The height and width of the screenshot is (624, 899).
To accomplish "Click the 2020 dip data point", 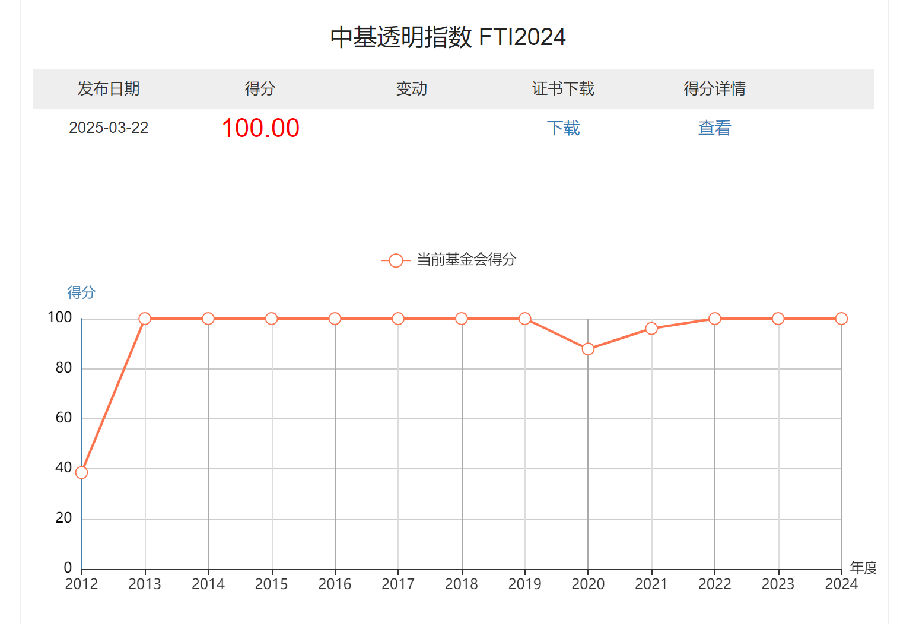I will (588, 349).
